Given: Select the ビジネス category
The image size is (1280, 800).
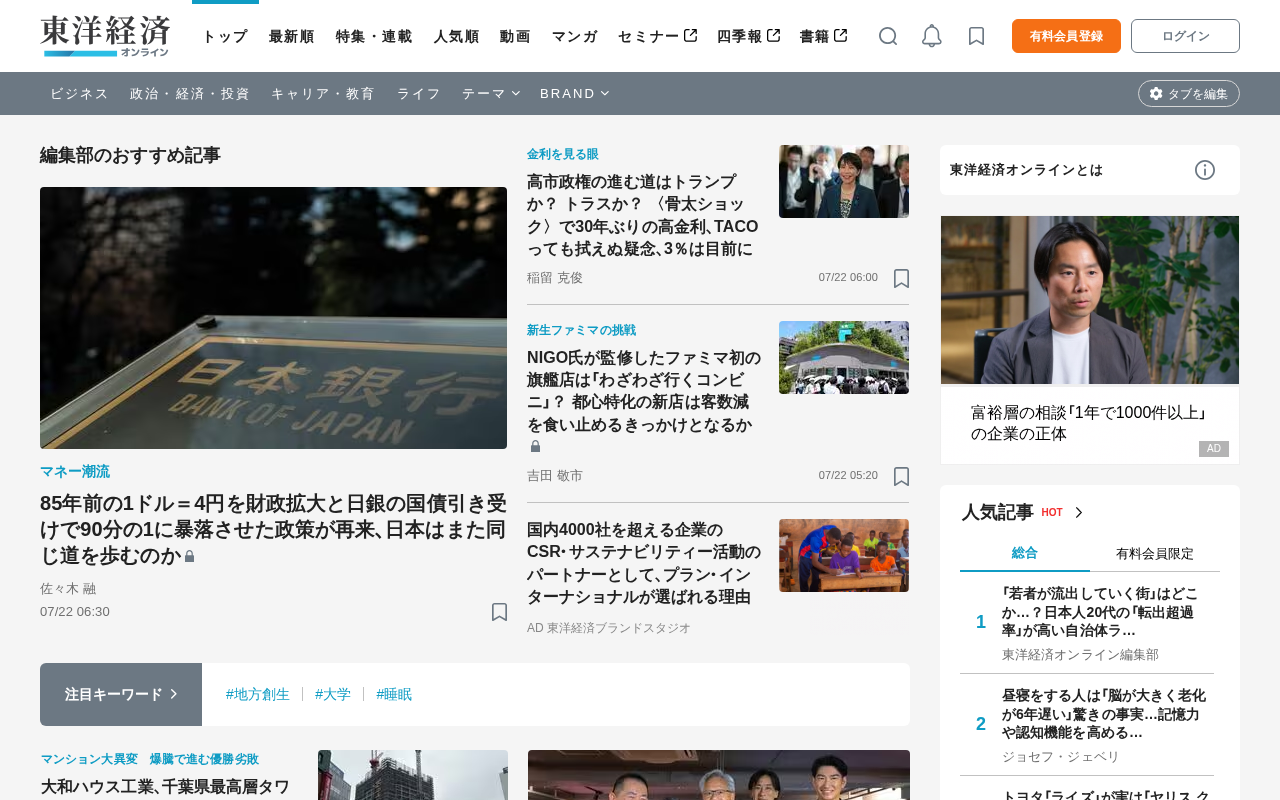Looking at the screenshot, I should click(x=79, y=93).
